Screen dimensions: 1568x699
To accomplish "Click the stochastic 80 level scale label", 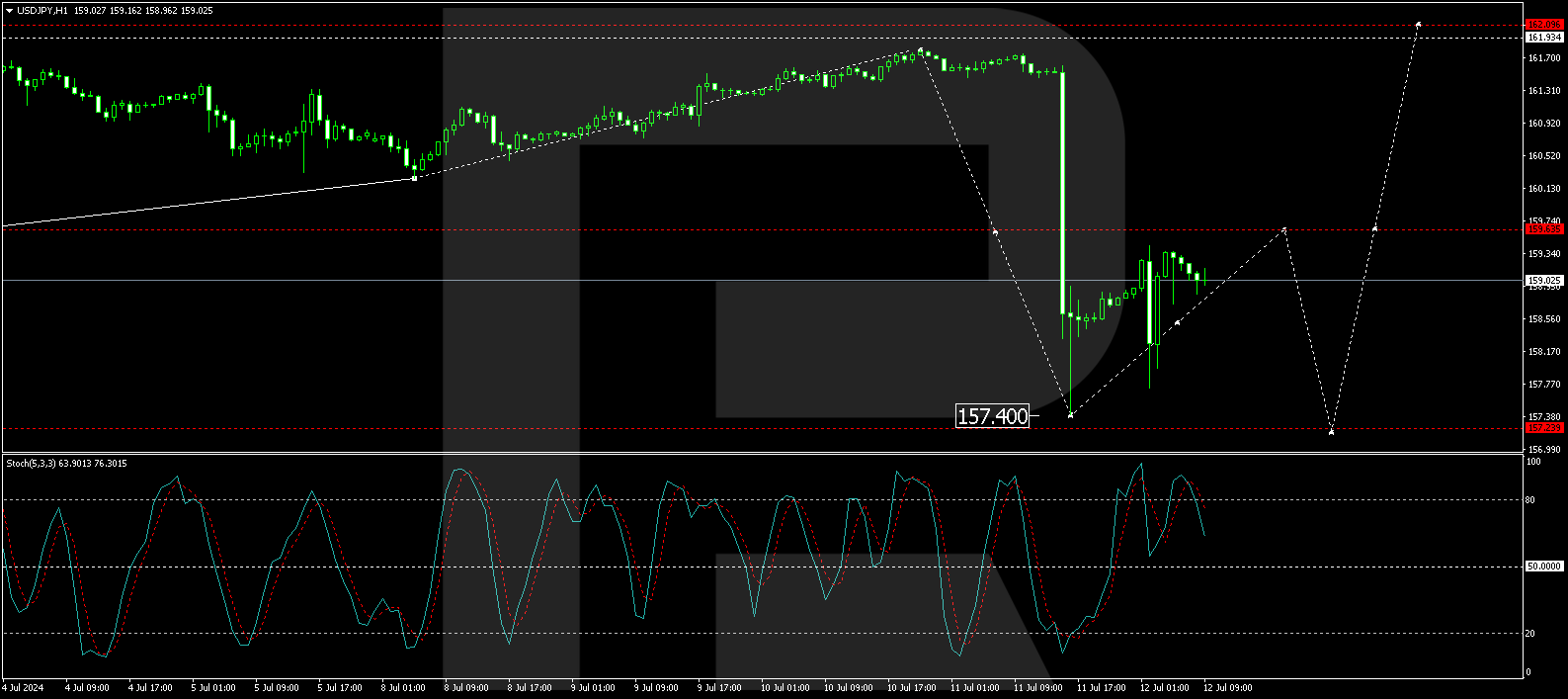I will pyautogui.click(x=1530, y=500).
